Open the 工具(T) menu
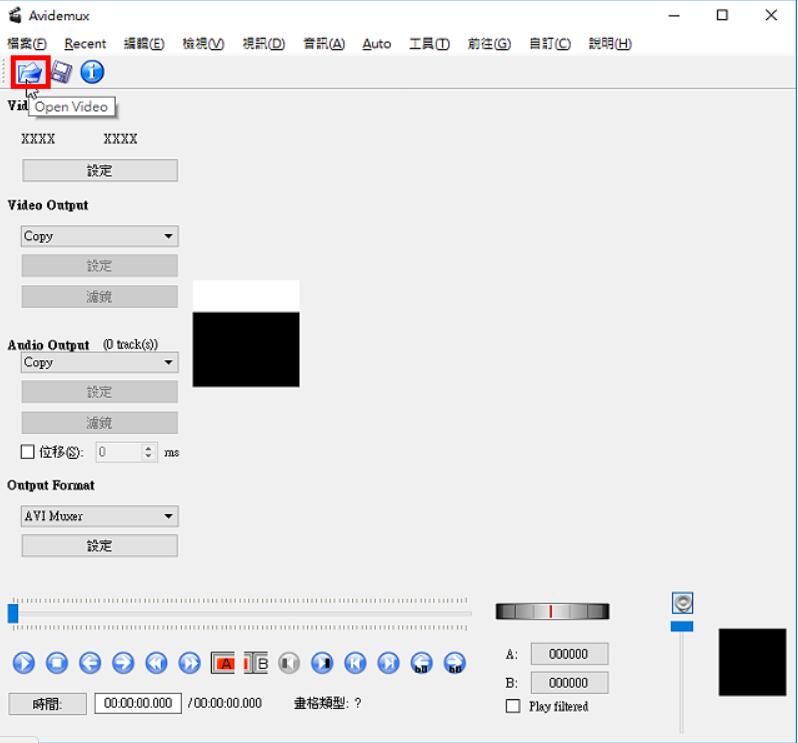 pos(430,44)
